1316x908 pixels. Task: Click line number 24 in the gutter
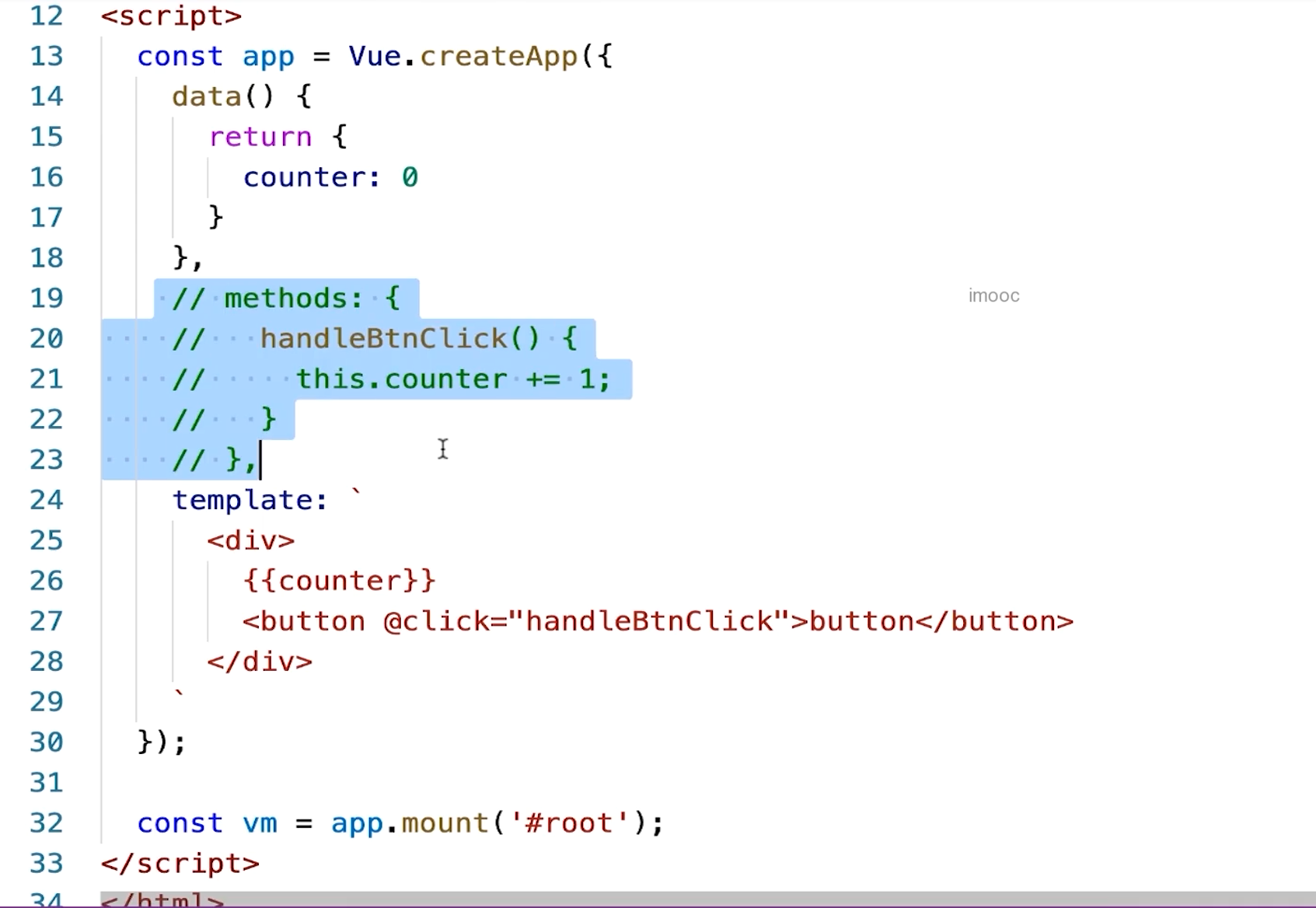tap(46, 500)
